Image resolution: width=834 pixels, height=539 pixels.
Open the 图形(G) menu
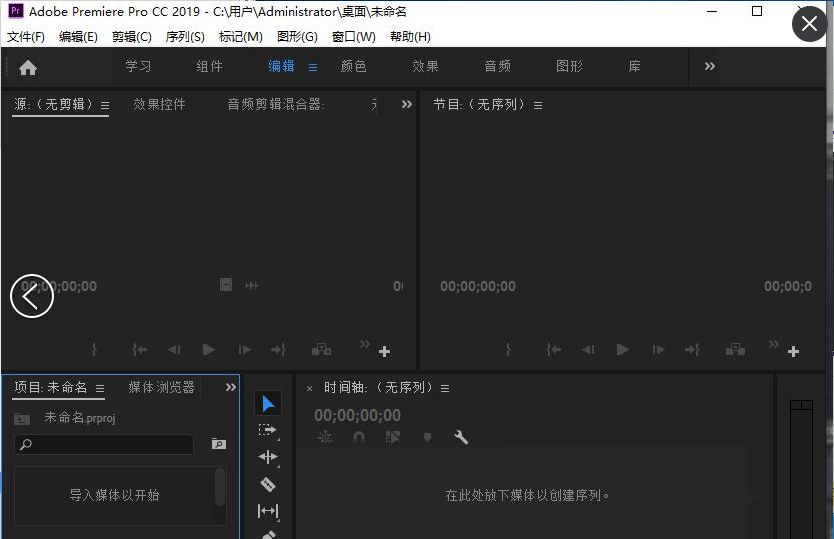(x=297, y=37)
